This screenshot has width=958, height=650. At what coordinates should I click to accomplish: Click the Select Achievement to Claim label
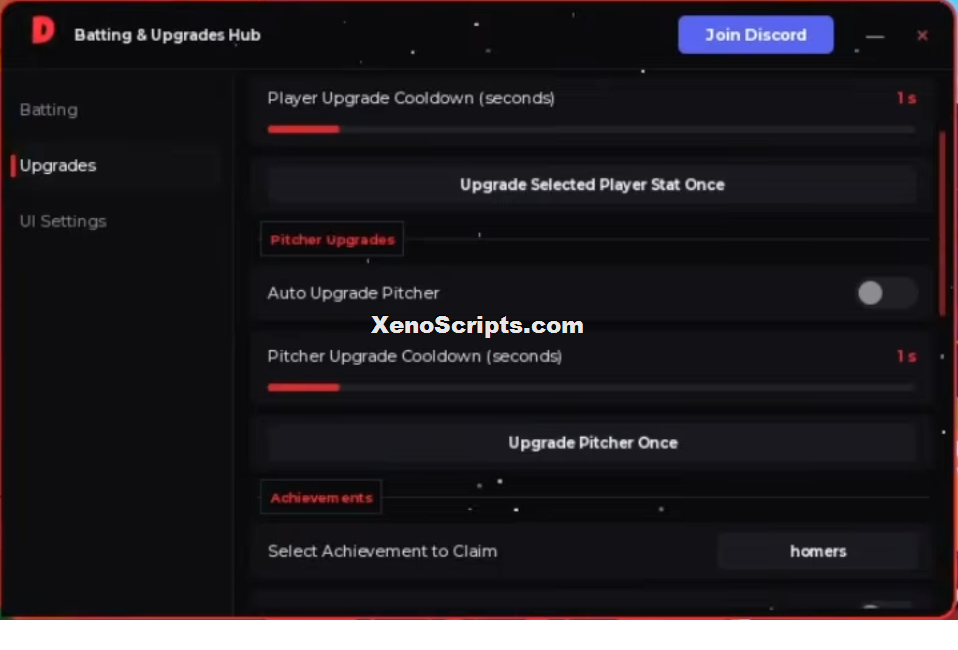[382, 551]
